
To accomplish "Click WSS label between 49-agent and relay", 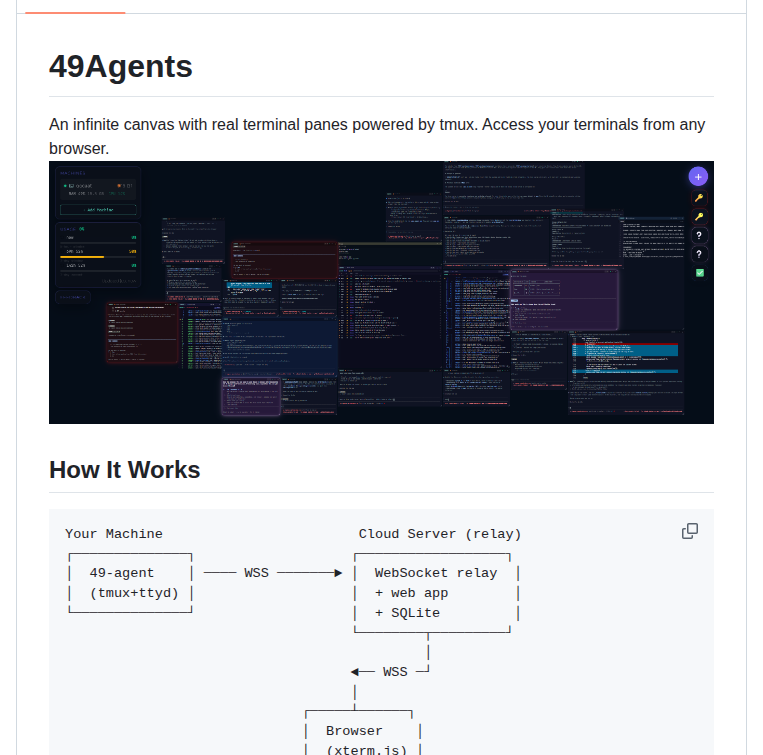I will pos(256,573).
